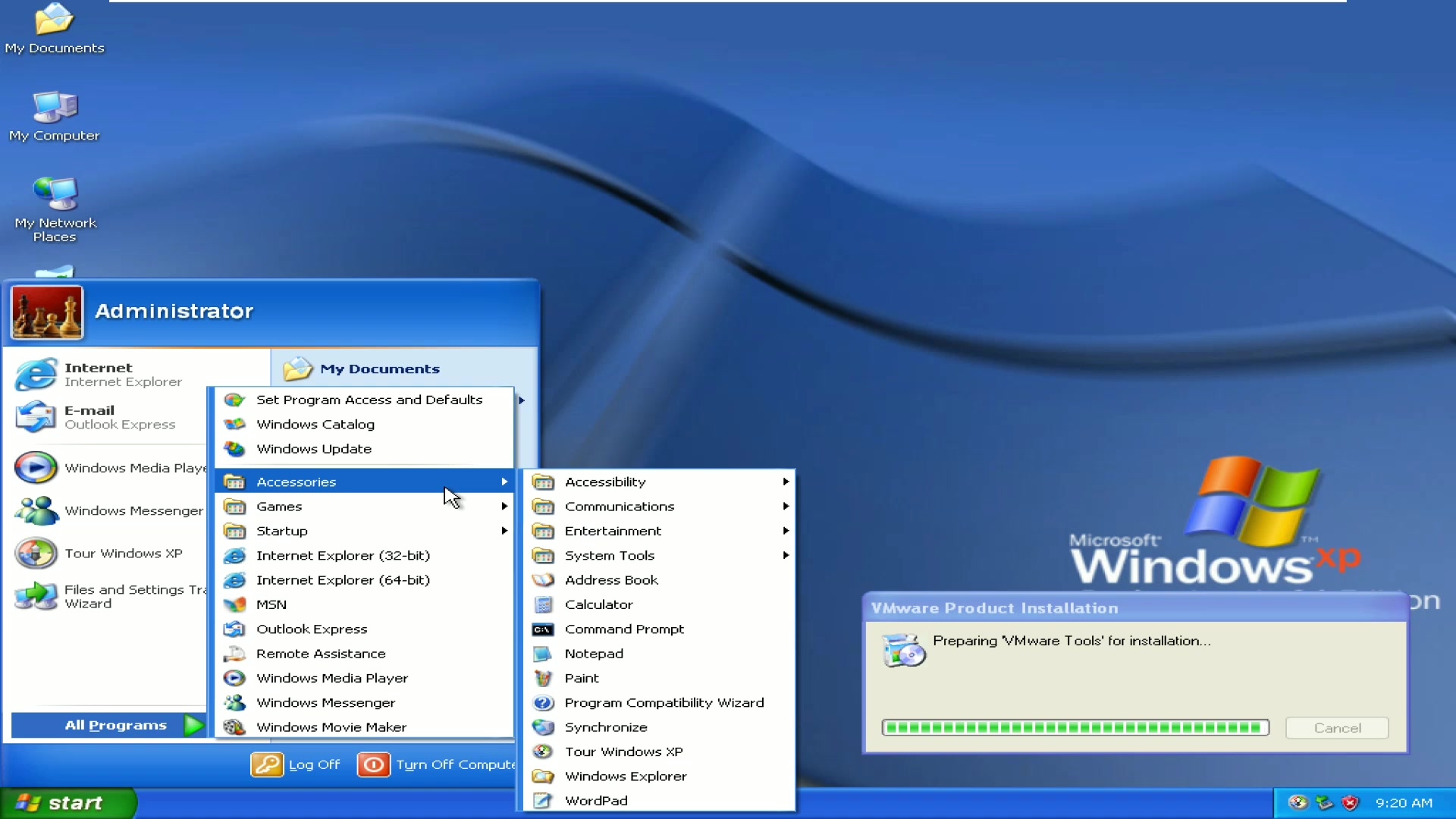This screenshot has width=1456, height=819.
Task: Open Outlook Express pinned E-mail item
Action: coord(106,417)
